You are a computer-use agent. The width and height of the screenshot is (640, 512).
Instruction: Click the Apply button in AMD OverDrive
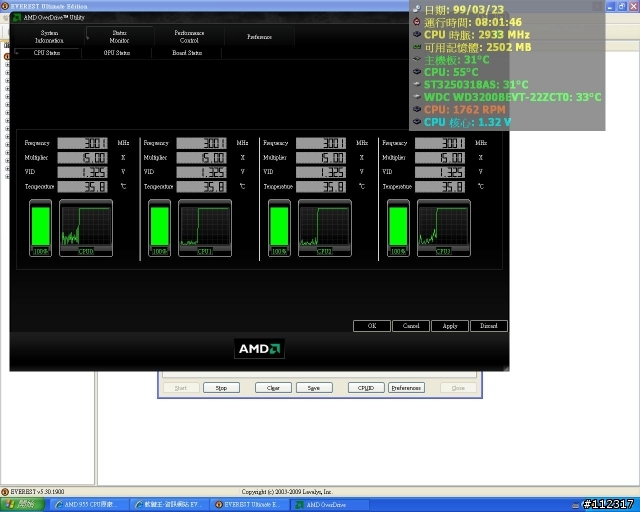[450, 326]
